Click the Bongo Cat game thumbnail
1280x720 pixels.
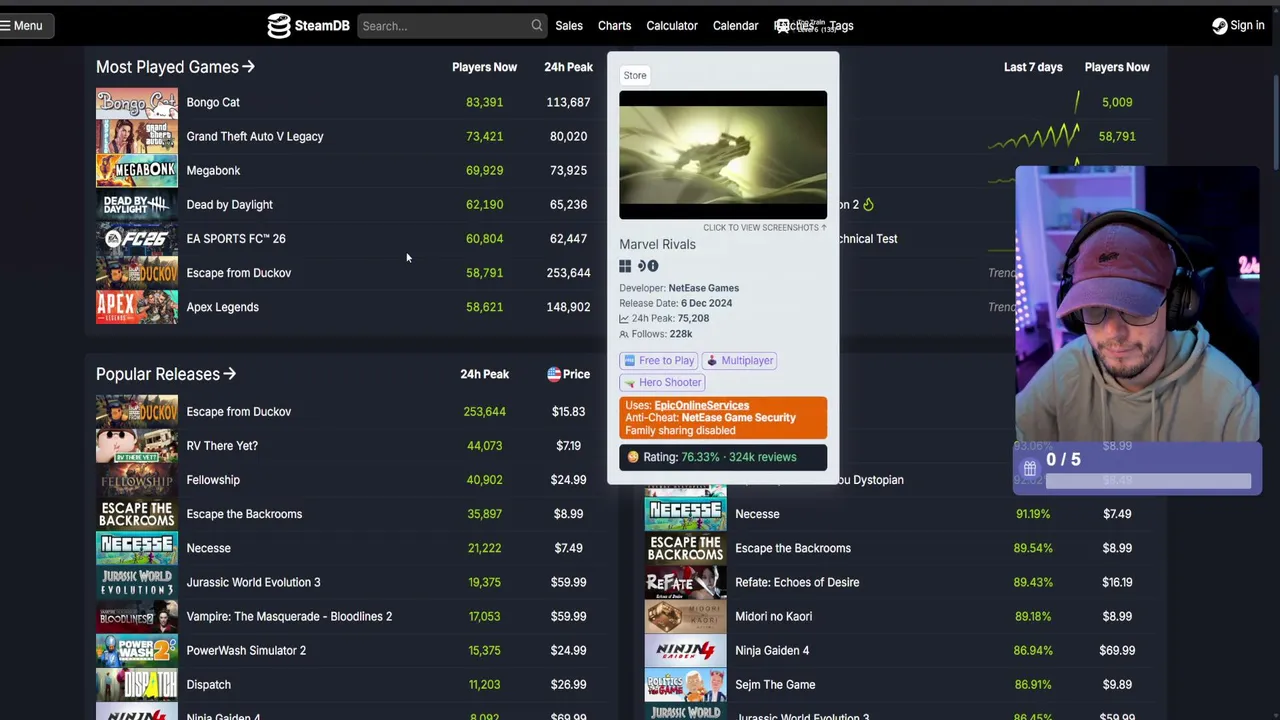(x=137, y=102)
